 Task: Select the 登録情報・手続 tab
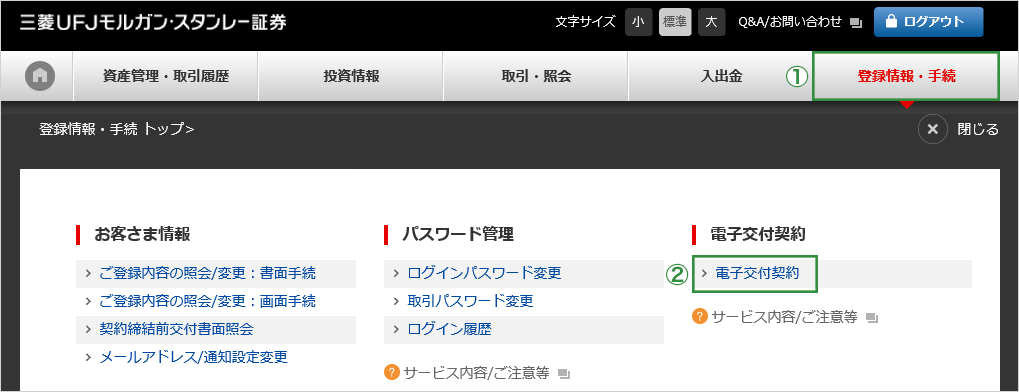906,77
